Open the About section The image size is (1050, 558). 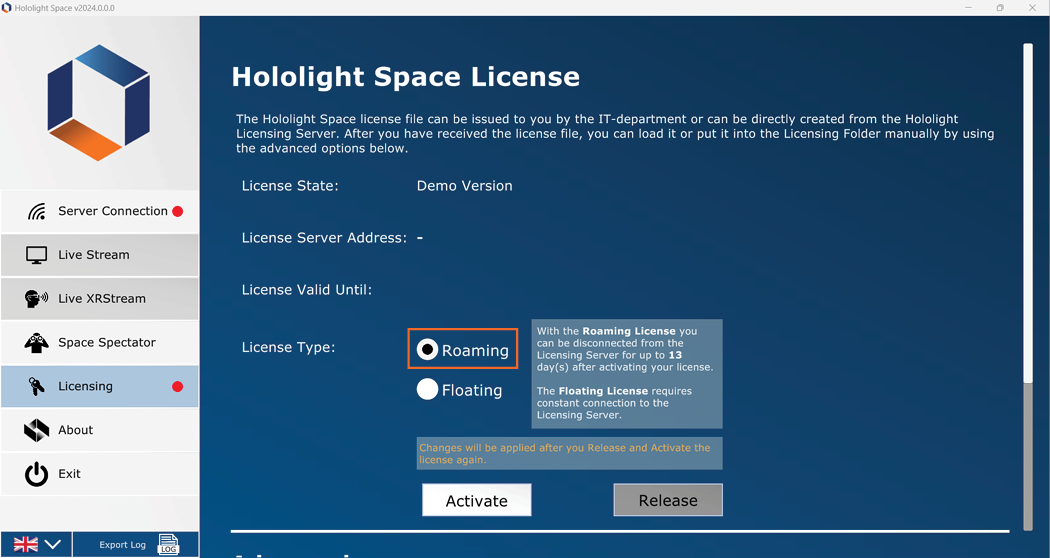coord(100,430)
